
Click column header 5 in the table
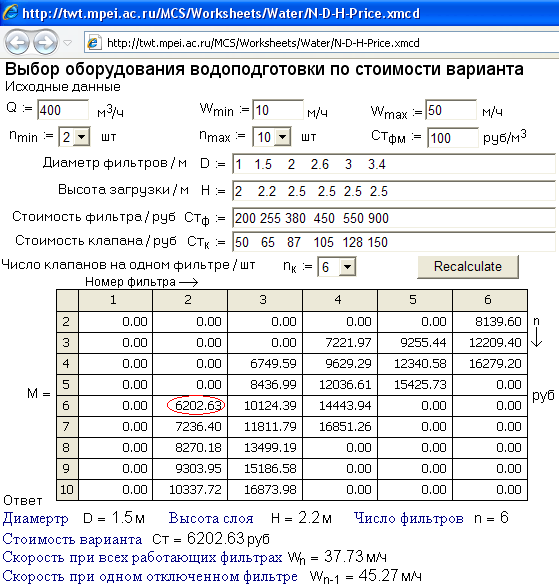(415, 300)
